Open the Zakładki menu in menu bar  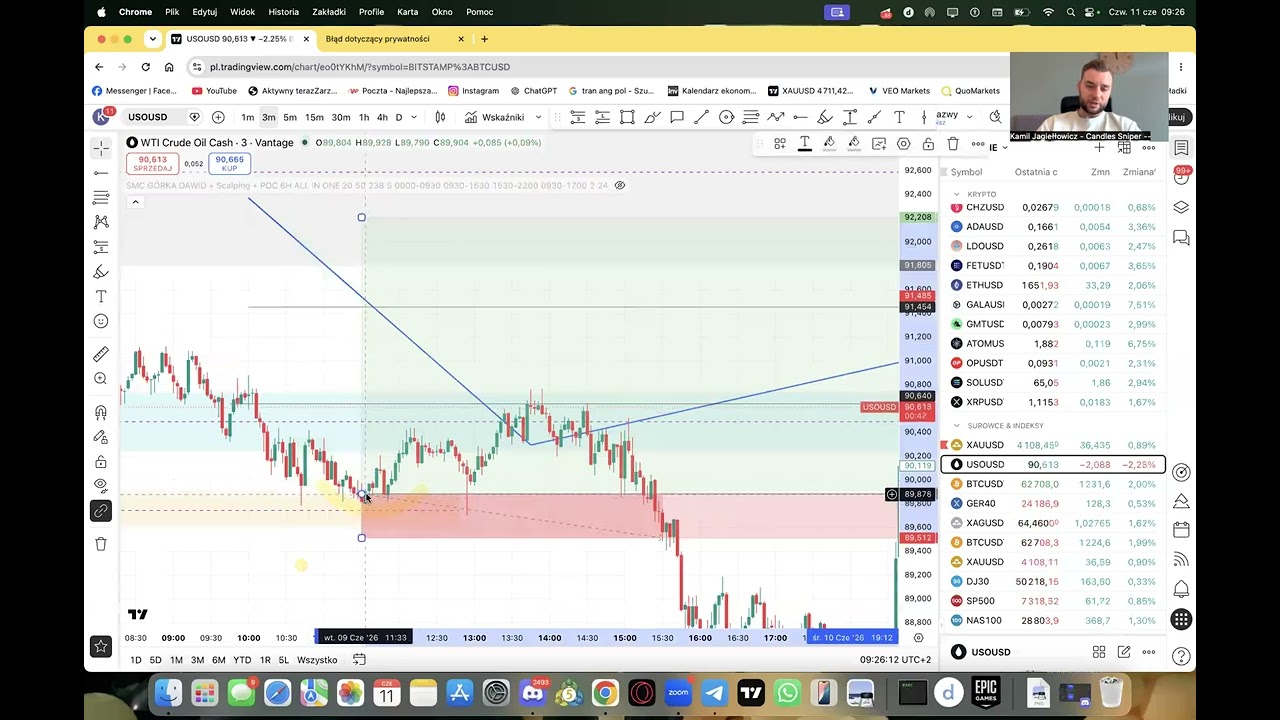click(329, 12)
